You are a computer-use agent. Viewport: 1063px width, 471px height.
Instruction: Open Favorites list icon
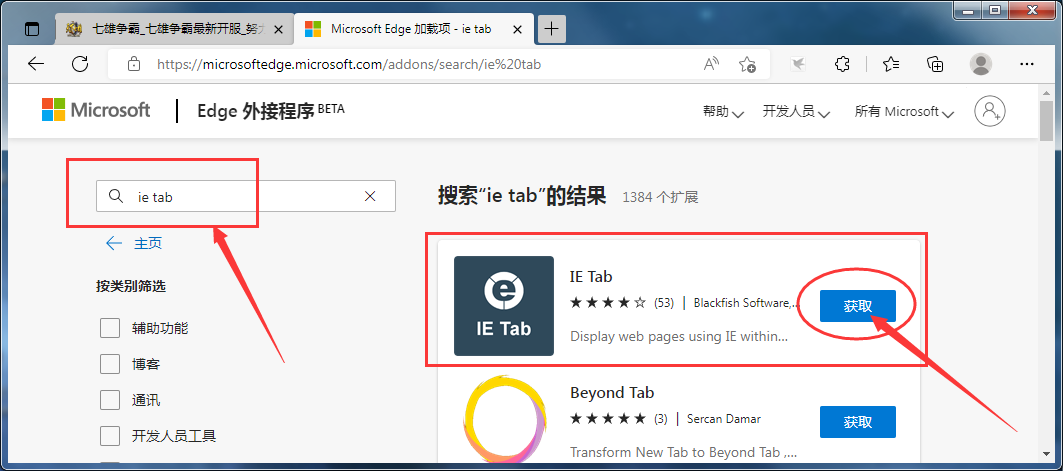891,64
